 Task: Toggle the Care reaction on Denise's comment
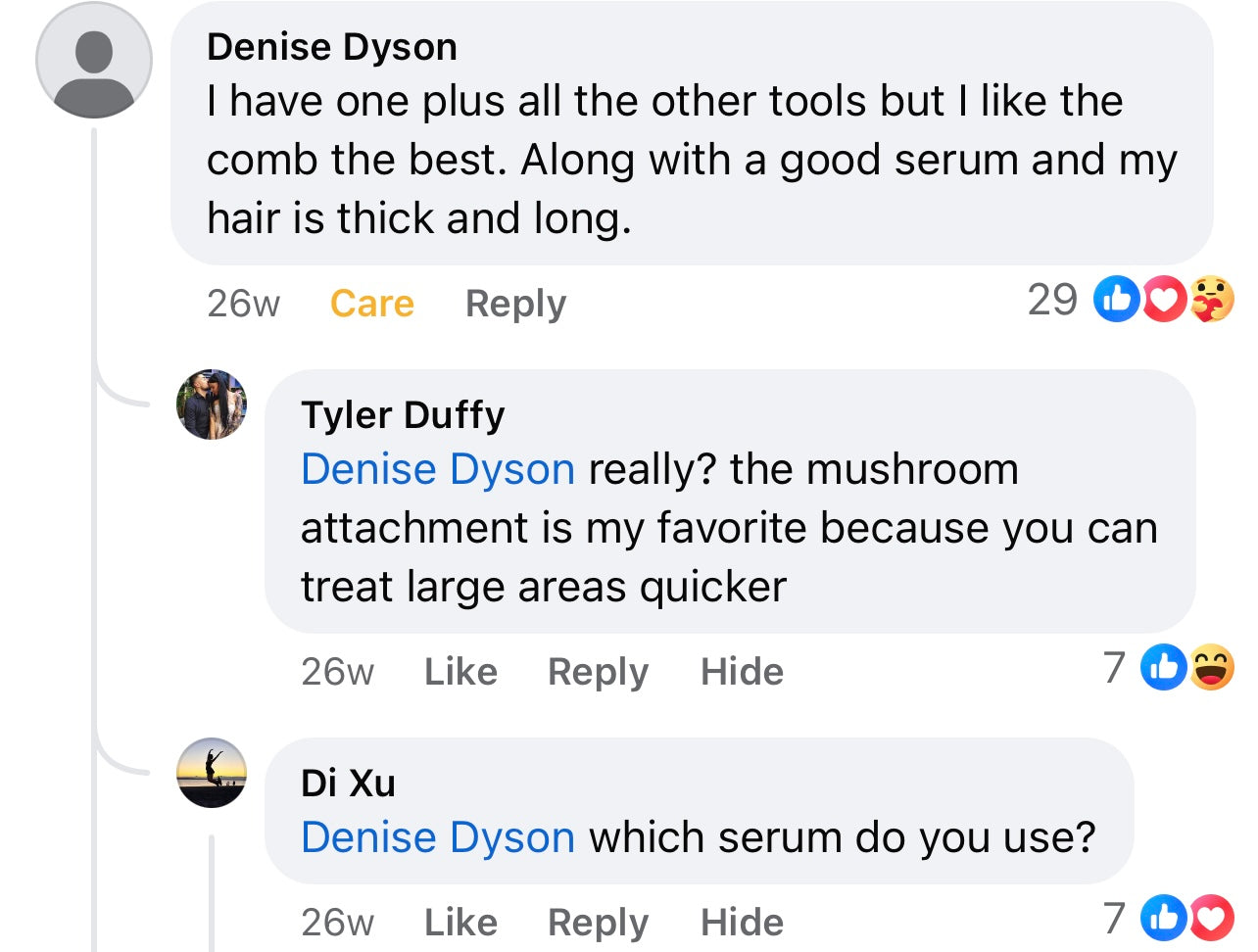click(x=372, y=304)
